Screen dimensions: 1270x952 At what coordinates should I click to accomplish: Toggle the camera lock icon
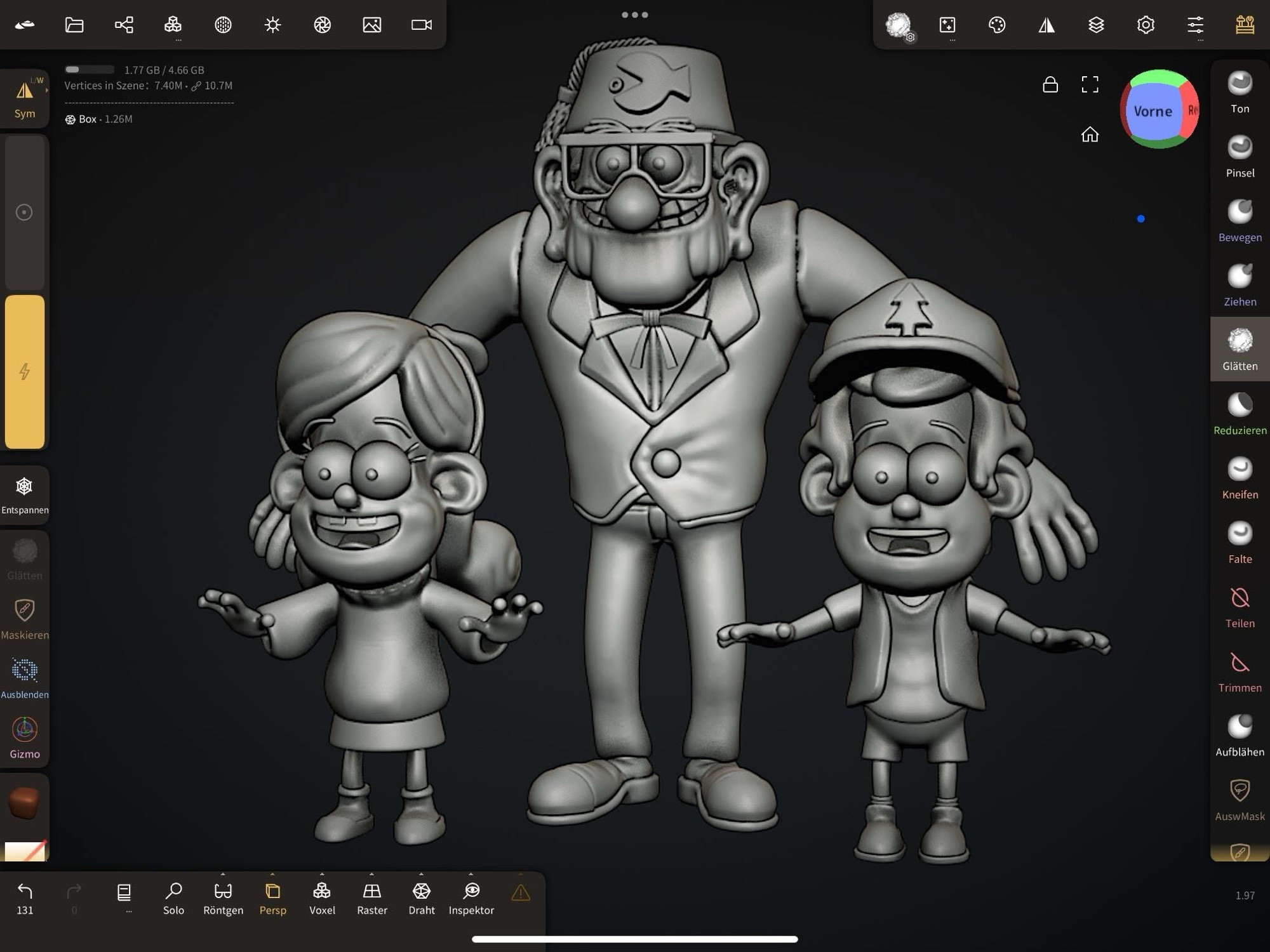(x=1050, y=84)
